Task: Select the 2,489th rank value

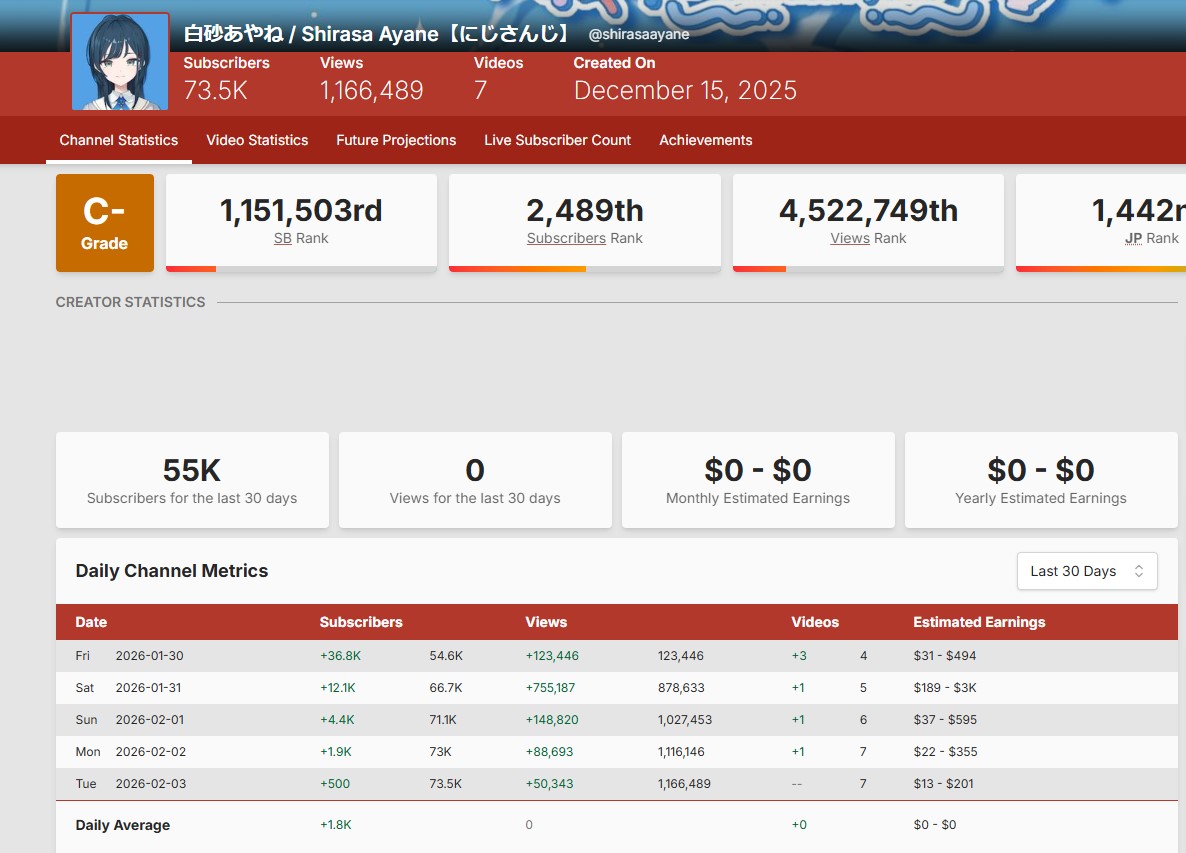Action: pyautogui.click(x=585, y=210)
